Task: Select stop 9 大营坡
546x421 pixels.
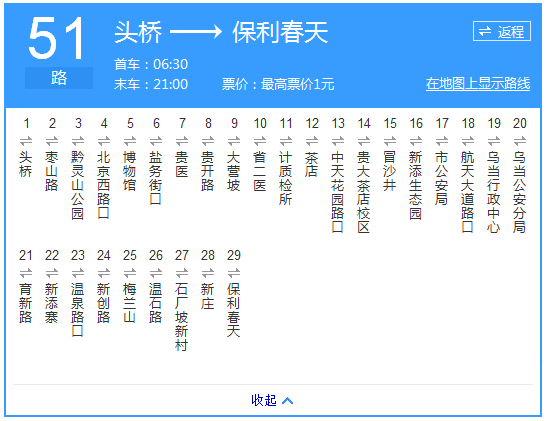Action: [234, 171]
